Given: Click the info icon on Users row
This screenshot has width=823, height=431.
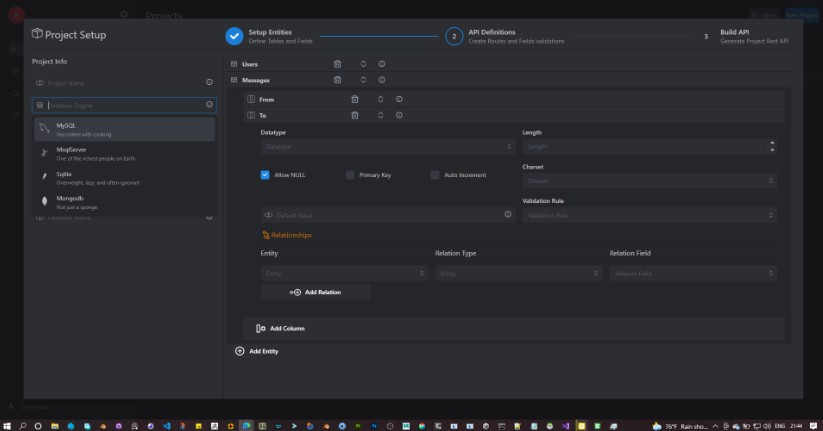Looking at the screenshot, I should click(x=382, y=64).
